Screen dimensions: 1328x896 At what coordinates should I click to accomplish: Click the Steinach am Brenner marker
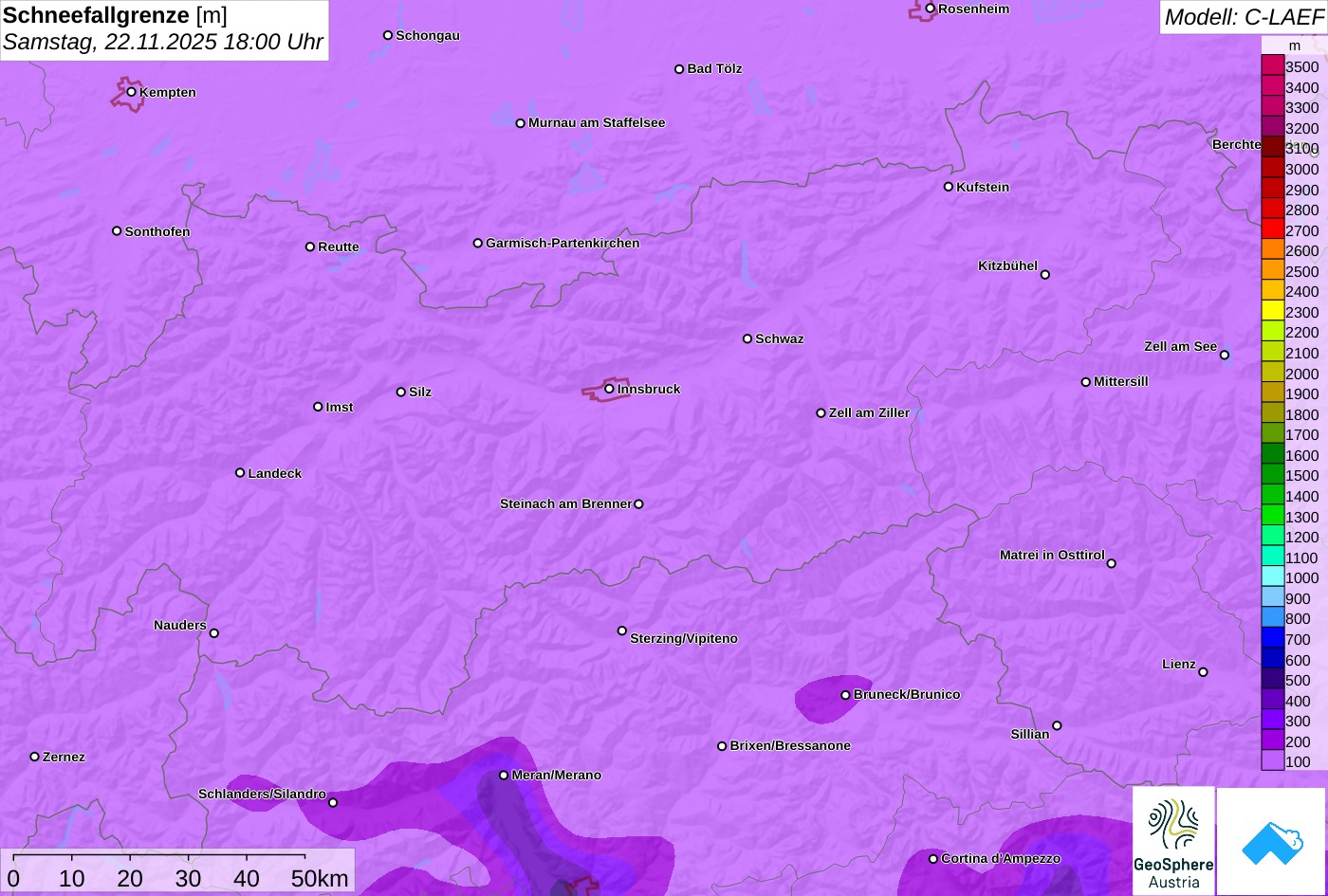638,504
